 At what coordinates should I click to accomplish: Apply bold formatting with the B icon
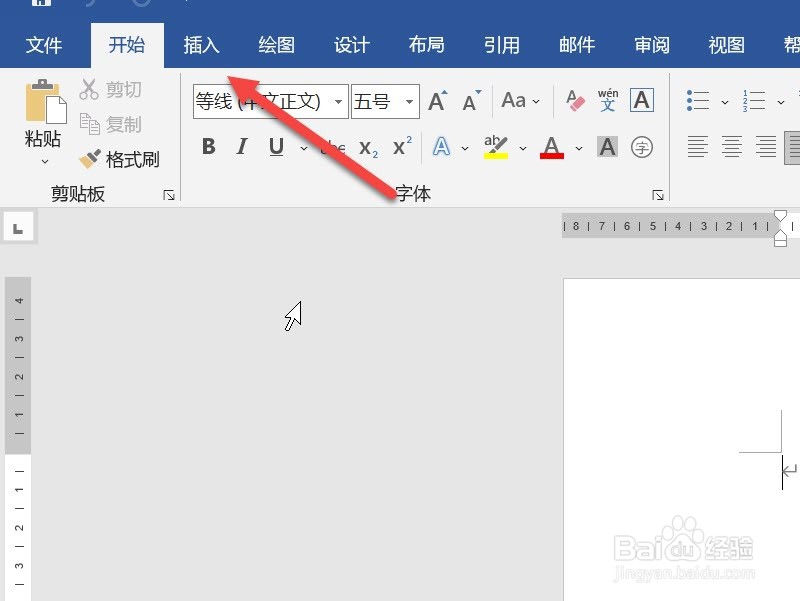click(x=208, y=146)
